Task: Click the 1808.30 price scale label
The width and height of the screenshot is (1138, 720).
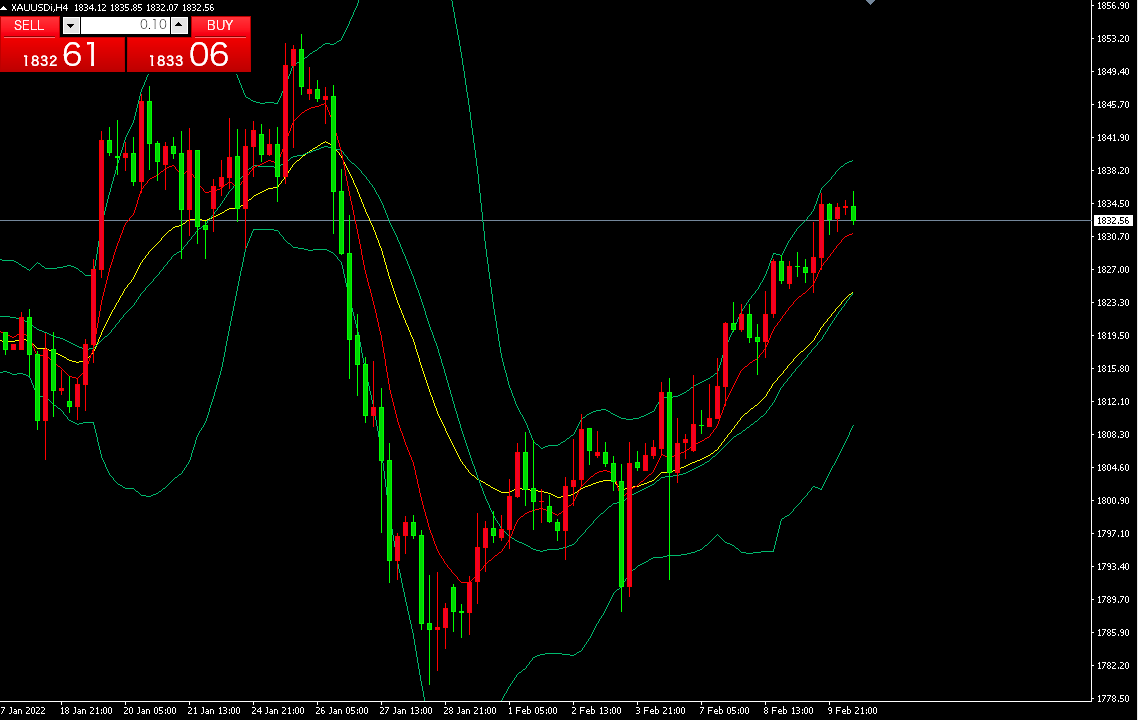Action: pyautogui.click(x=1113, y=435)
